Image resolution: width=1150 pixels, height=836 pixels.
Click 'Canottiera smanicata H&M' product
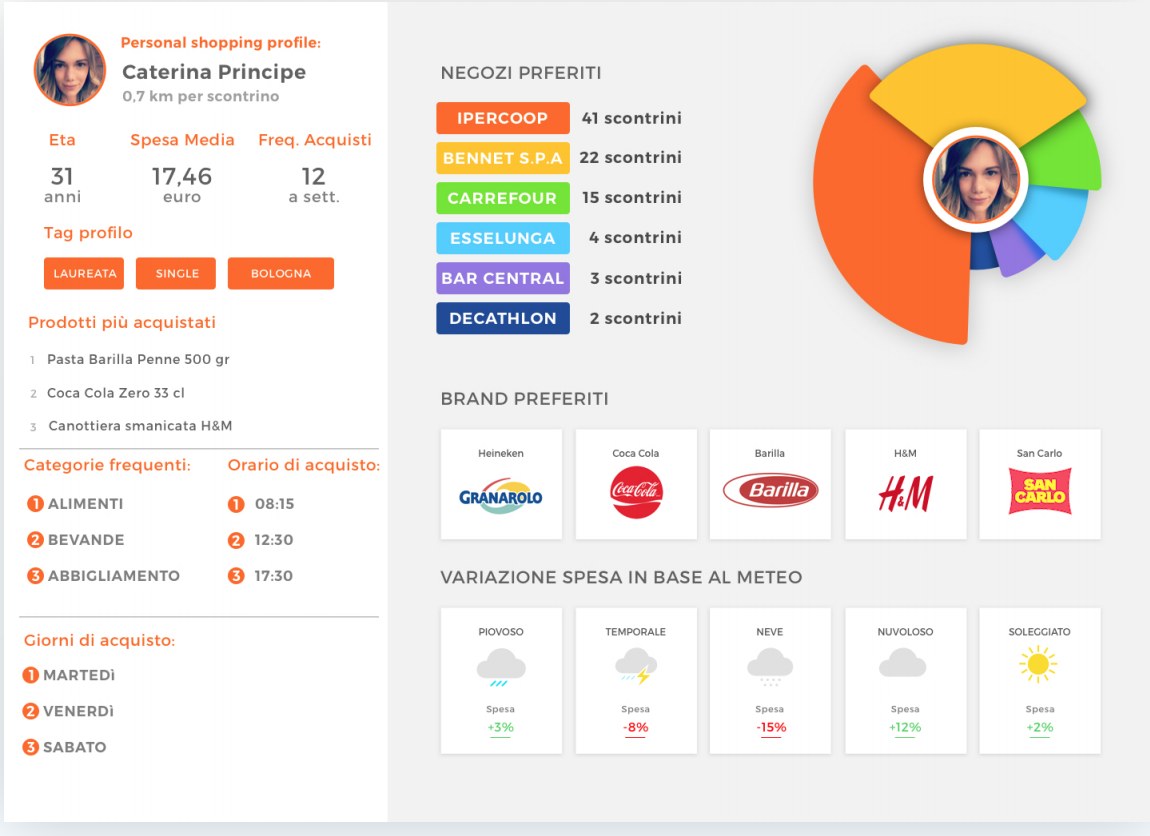(x=140, y=426)
